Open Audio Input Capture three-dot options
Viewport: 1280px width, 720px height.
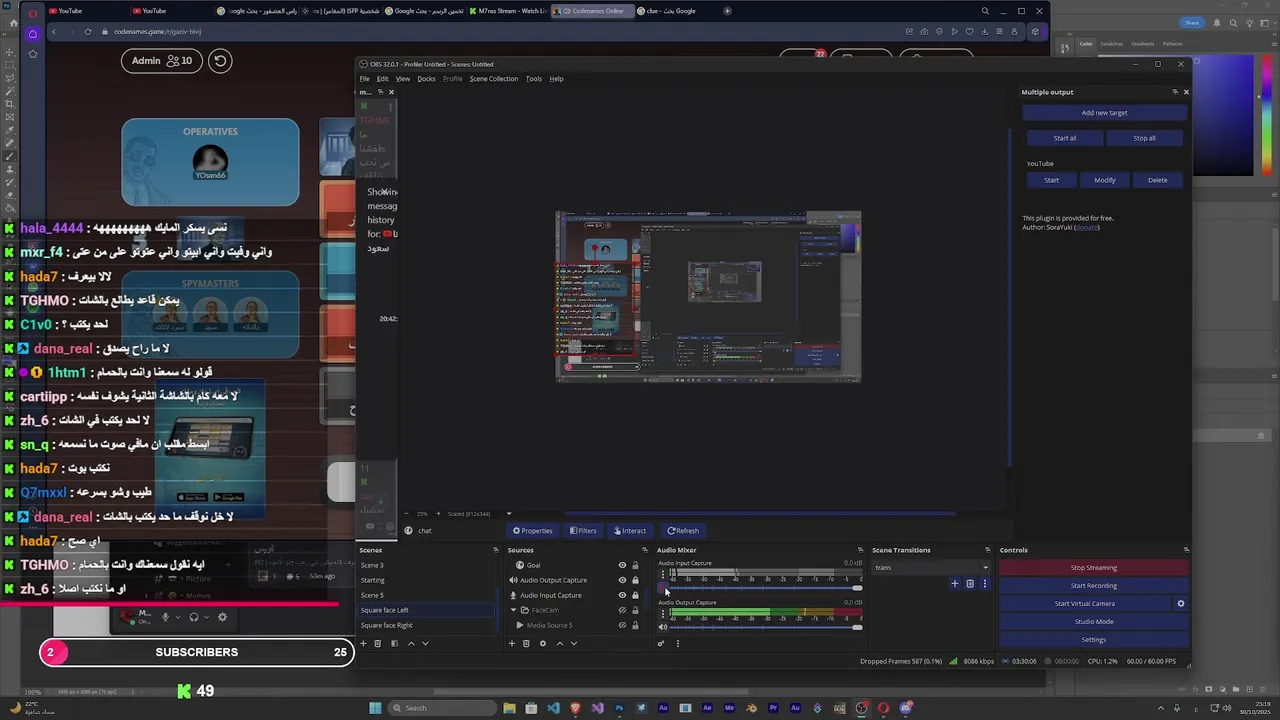click(x=663, y=574)
